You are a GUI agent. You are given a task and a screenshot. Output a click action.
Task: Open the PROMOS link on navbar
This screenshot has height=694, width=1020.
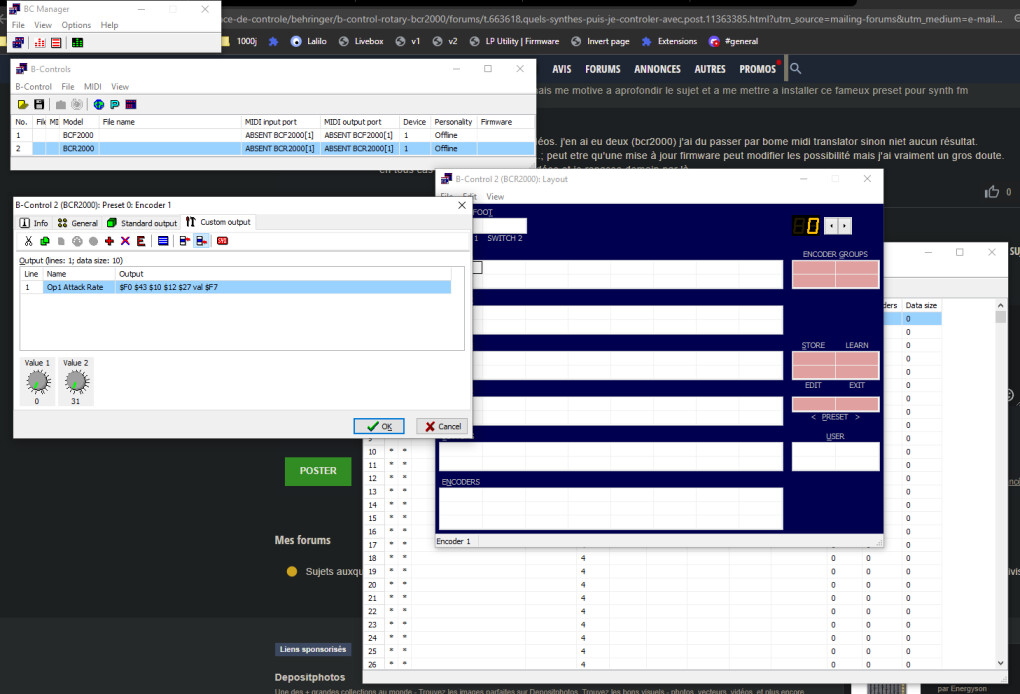coord(757,69)
